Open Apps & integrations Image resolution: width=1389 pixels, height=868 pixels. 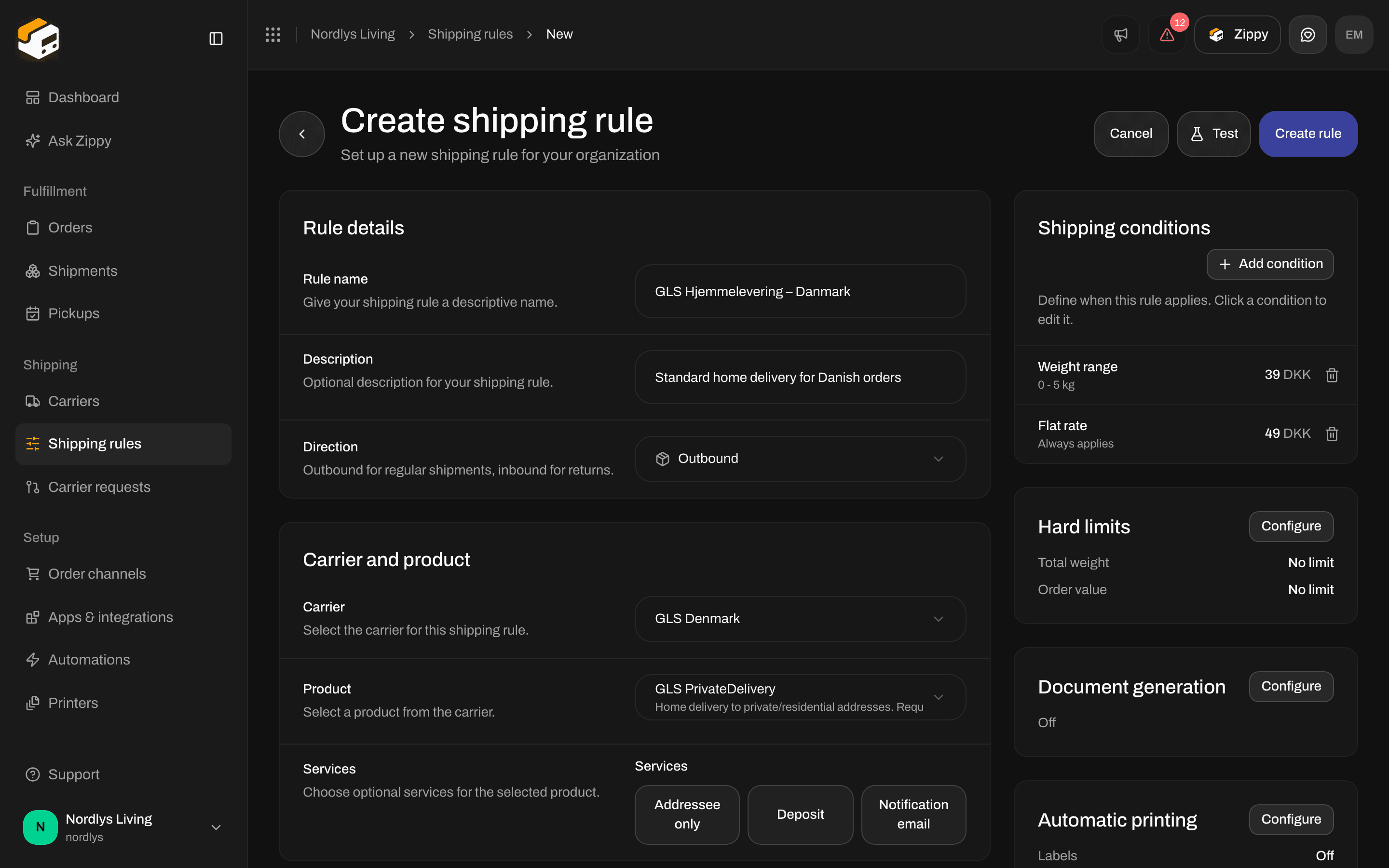point(123,617)
